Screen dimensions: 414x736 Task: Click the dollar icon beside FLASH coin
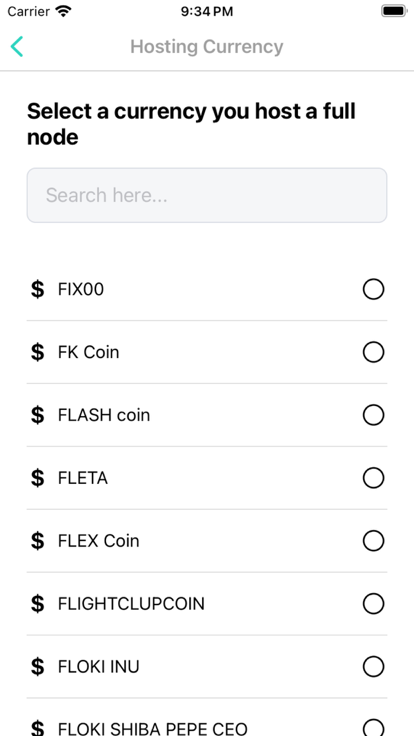(38, 415)
